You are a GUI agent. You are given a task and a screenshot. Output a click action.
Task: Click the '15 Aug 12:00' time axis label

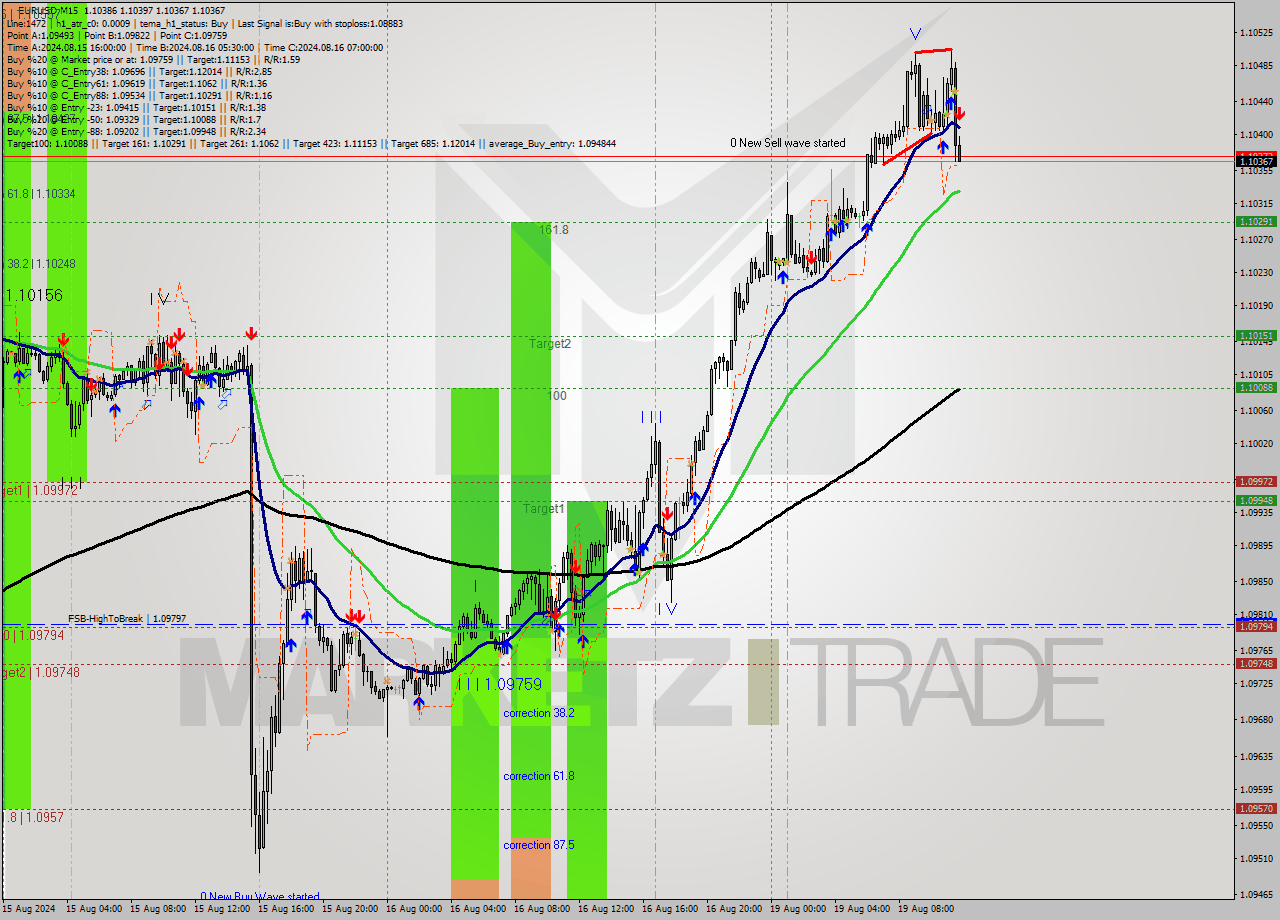(x=222, y=909)
